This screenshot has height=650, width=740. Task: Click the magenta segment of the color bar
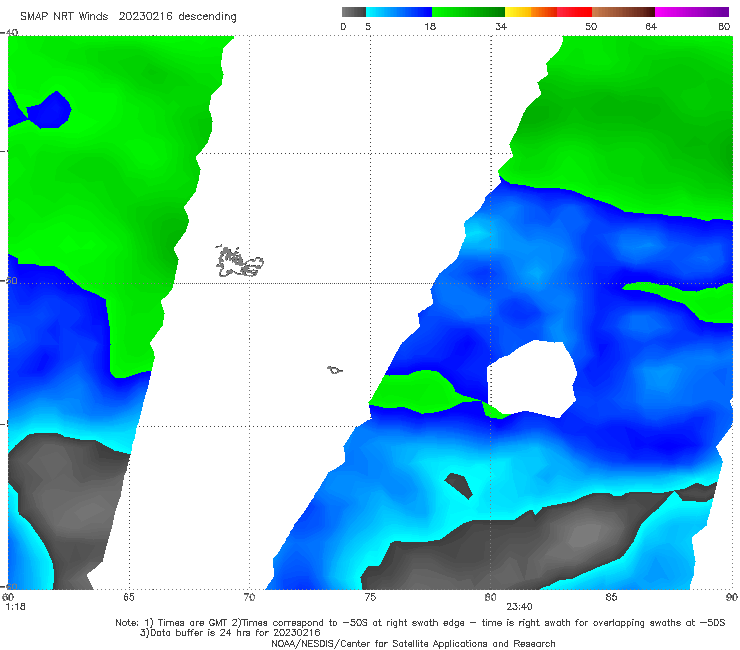point(692,12)
